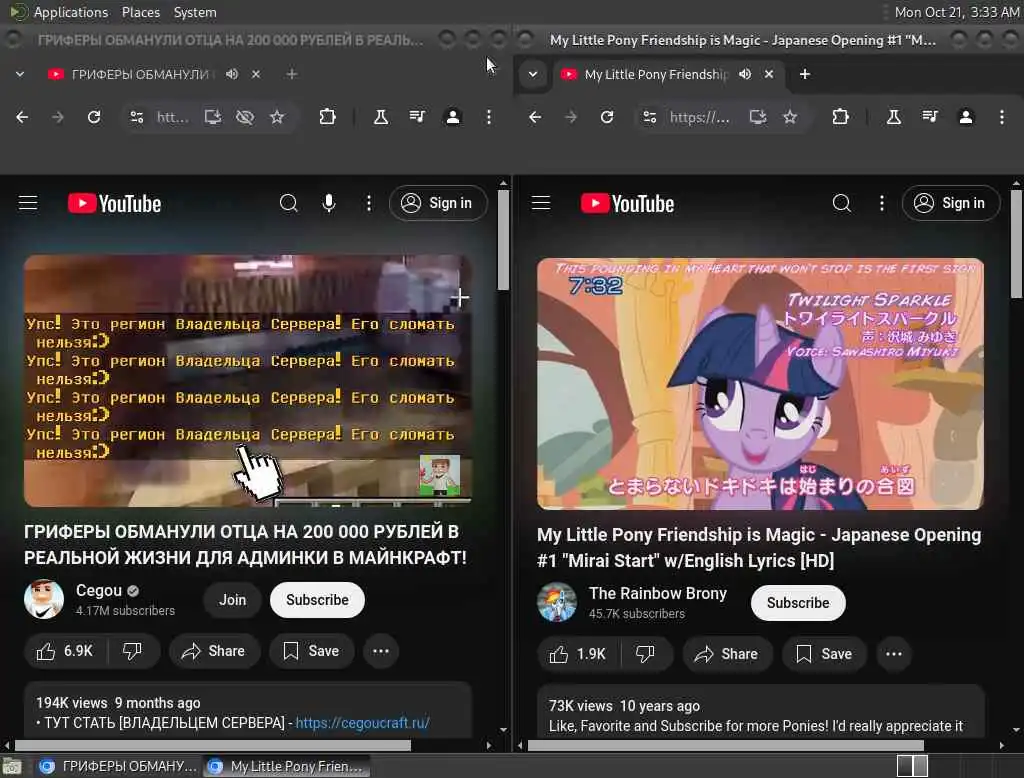Expand tab search dropdown in left window

pyautogui.click(x=20, y=74)
